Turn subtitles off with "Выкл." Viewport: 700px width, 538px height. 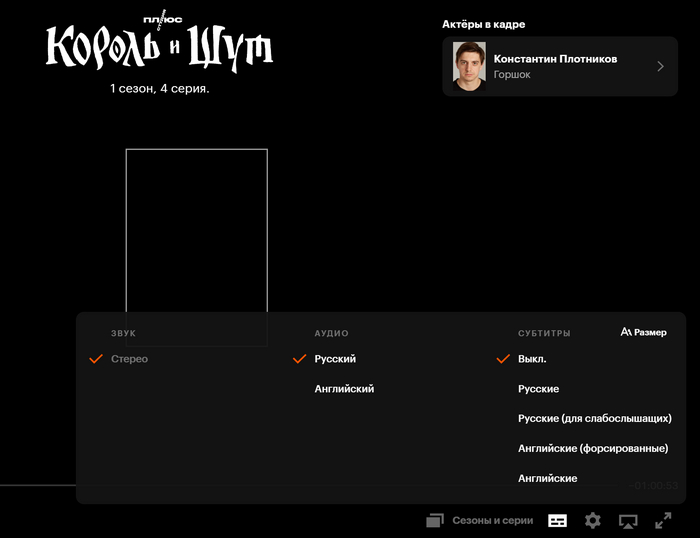(x=532, y=359)
